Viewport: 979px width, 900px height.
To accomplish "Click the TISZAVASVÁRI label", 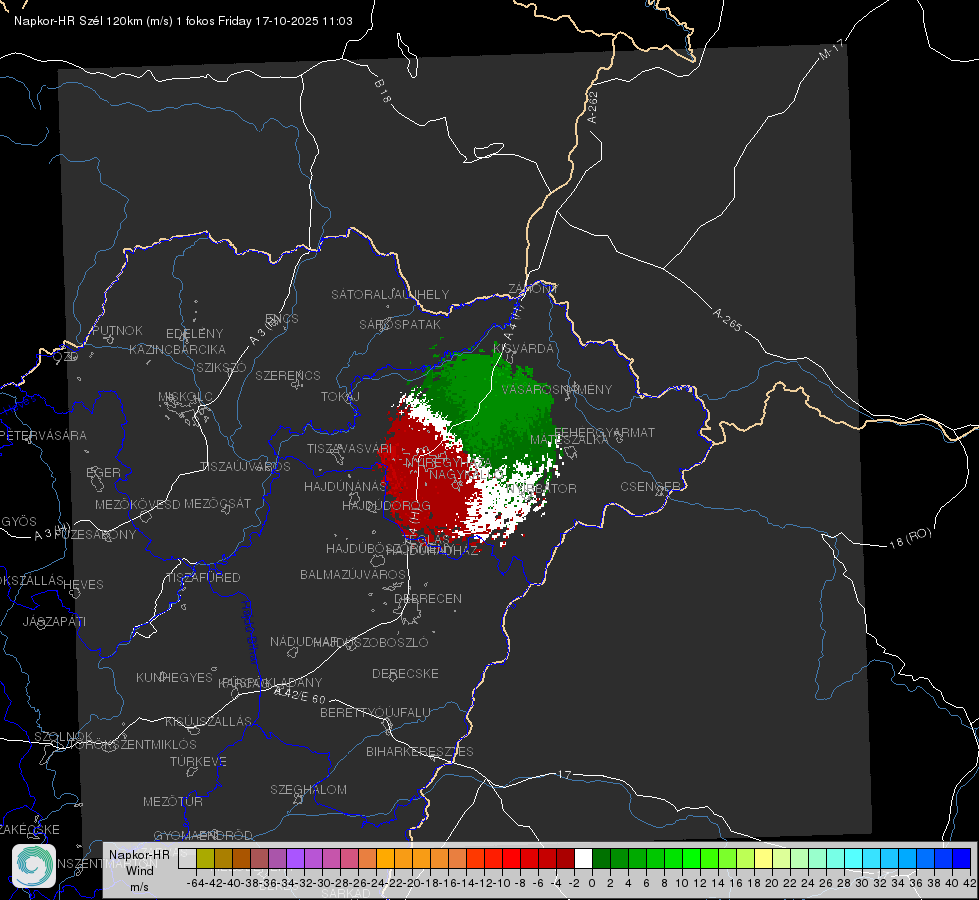I will tap(350, 448).
